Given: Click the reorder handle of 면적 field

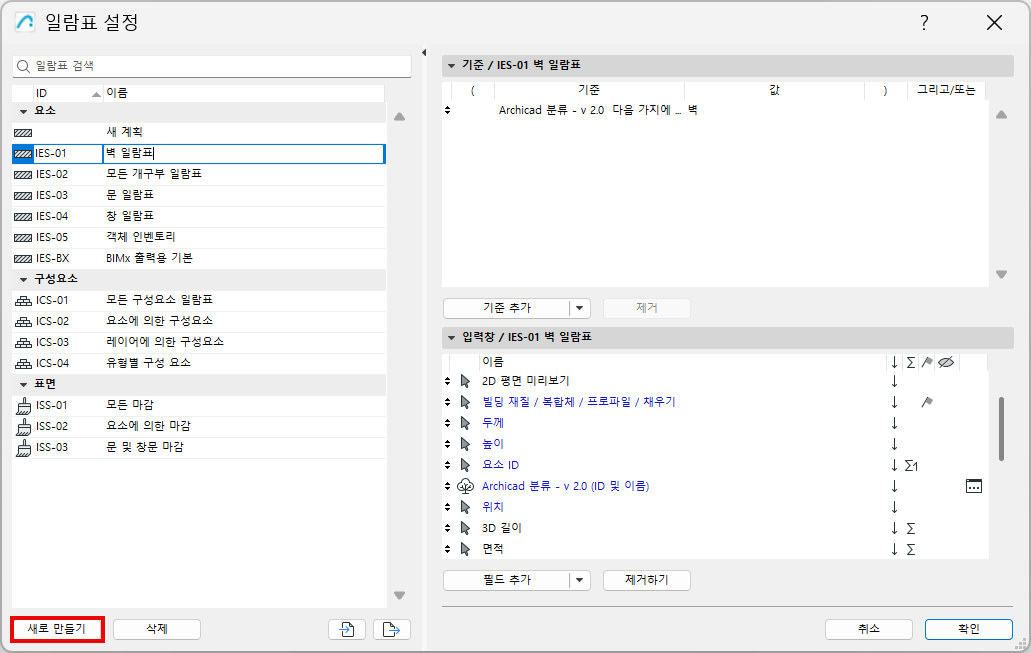Looking at the screenshot, I should [448, 549].
